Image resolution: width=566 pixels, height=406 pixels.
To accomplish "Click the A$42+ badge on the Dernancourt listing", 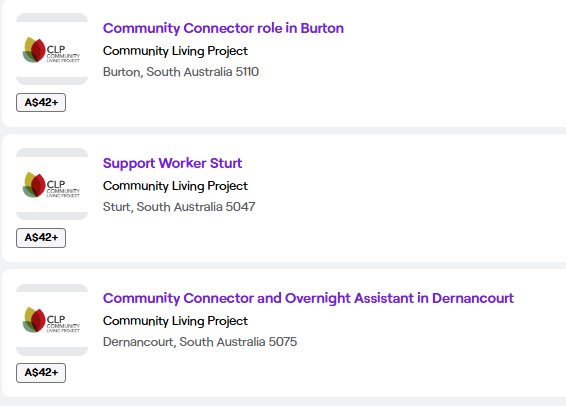I will click(41, 373).
